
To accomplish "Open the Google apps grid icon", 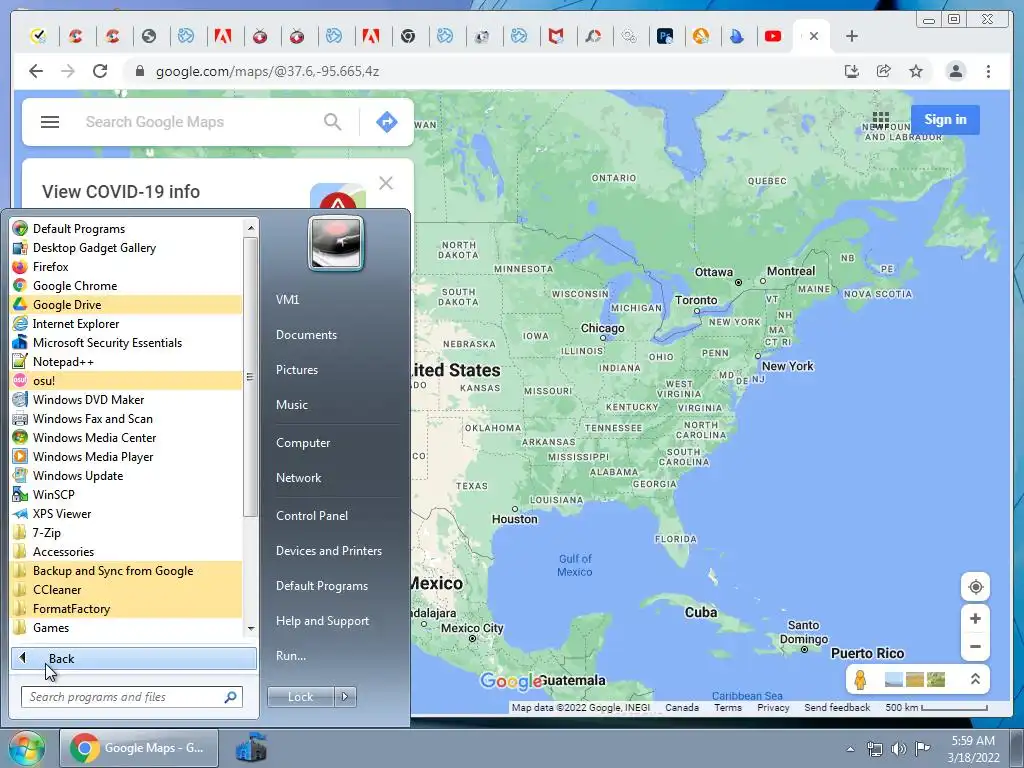I will 880,120.
